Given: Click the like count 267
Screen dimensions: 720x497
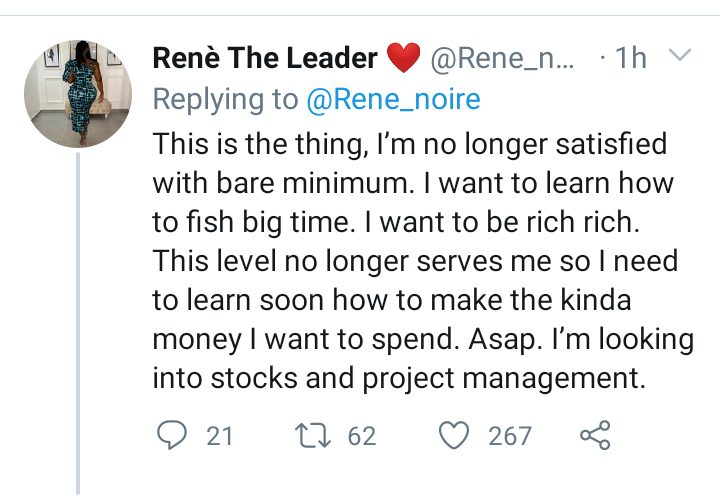Looking at the screenshot, I should 510,436.
